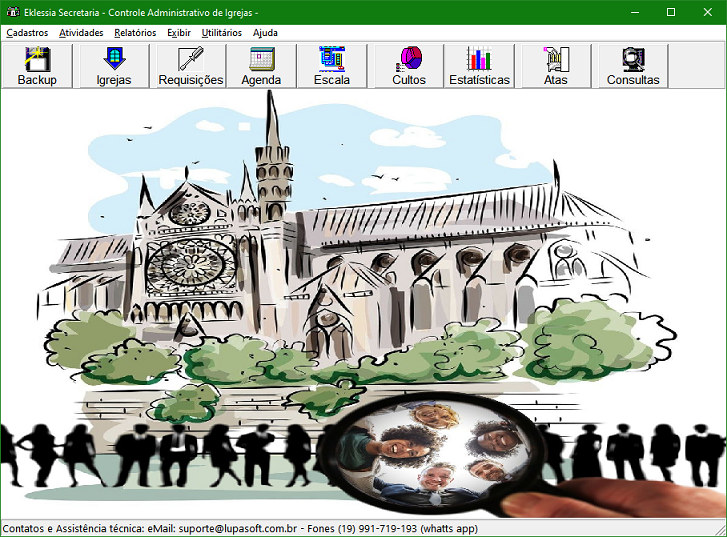The height and width of the screenshot is (537, 727).
Task: Open the Cadastros menu
Action: tap(27, 33)
